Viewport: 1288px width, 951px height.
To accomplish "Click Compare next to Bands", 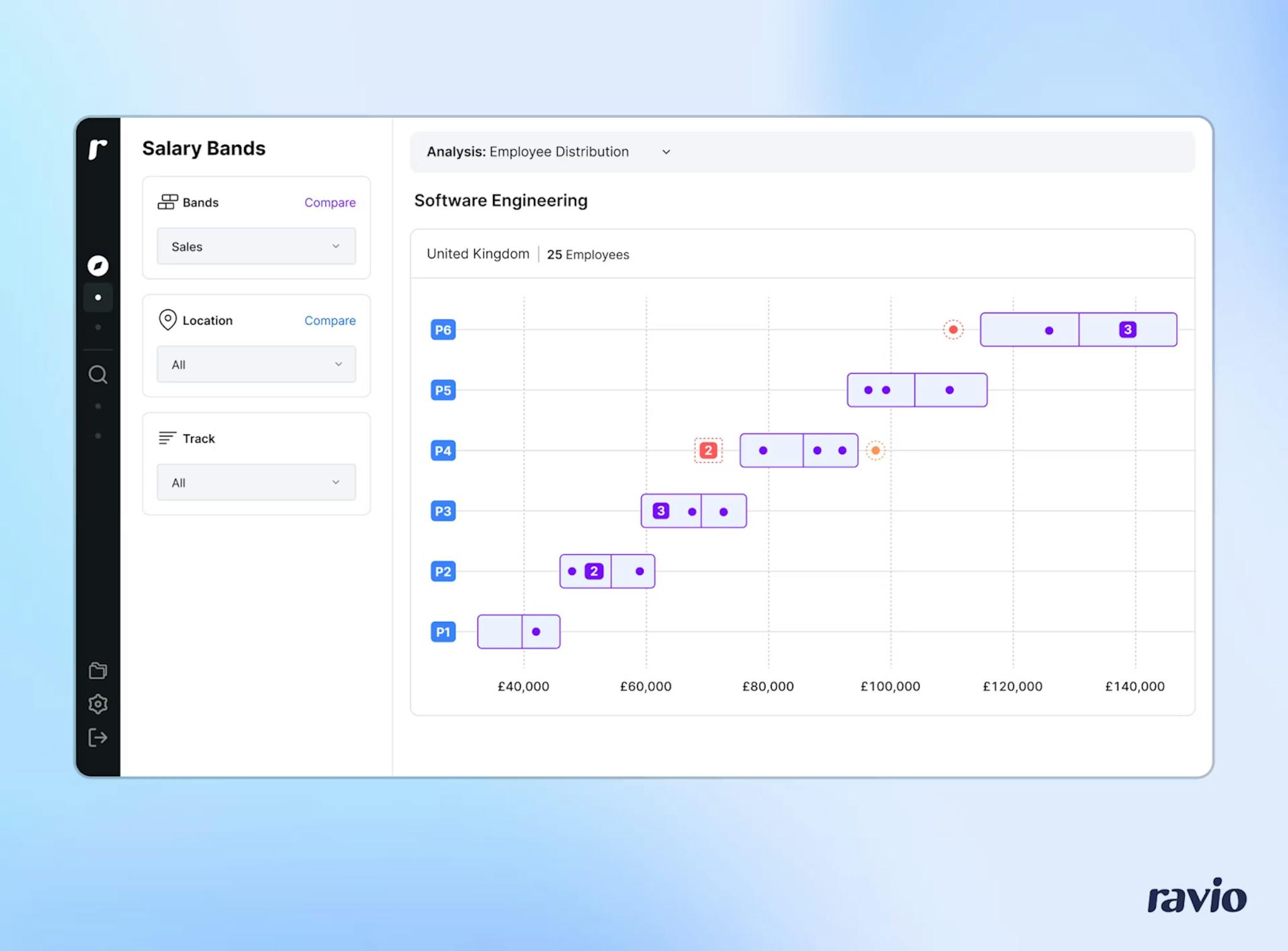I will [x=330, y=203].
